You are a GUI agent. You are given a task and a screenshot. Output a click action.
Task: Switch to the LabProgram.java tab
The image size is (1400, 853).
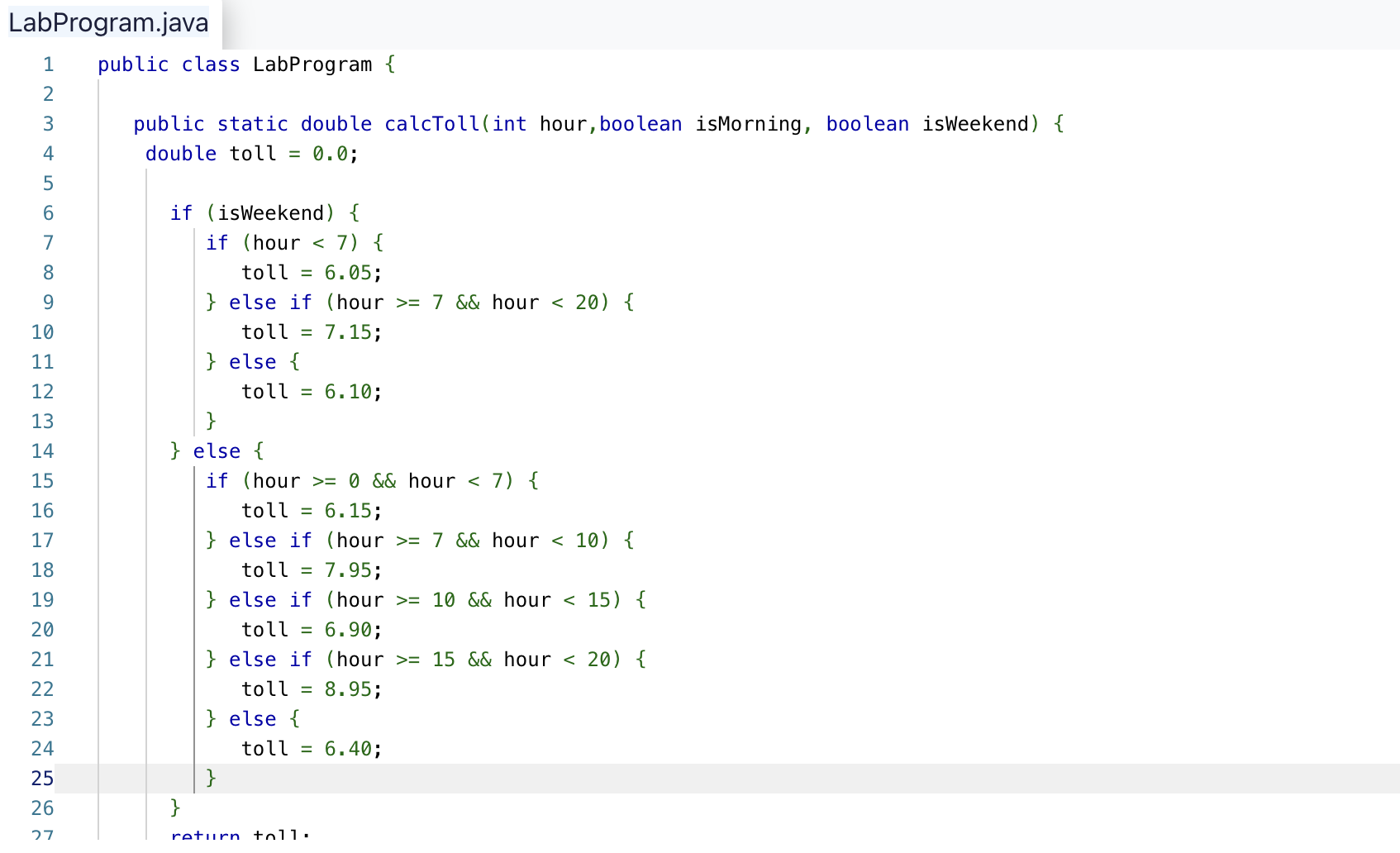[107, 22]
